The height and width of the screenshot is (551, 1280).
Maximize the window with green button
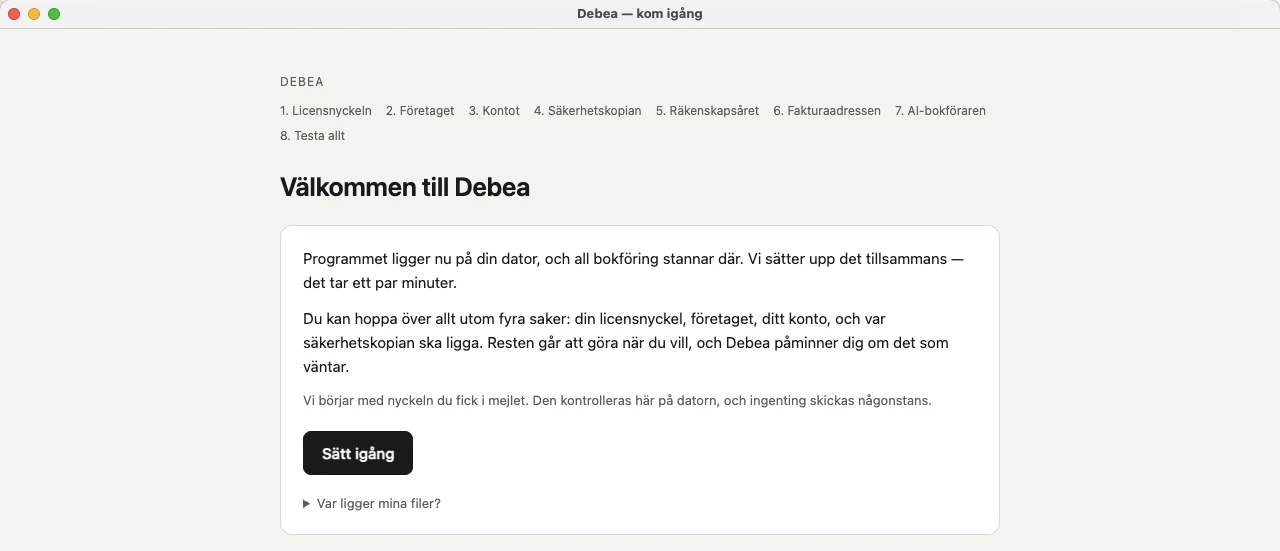54,14
